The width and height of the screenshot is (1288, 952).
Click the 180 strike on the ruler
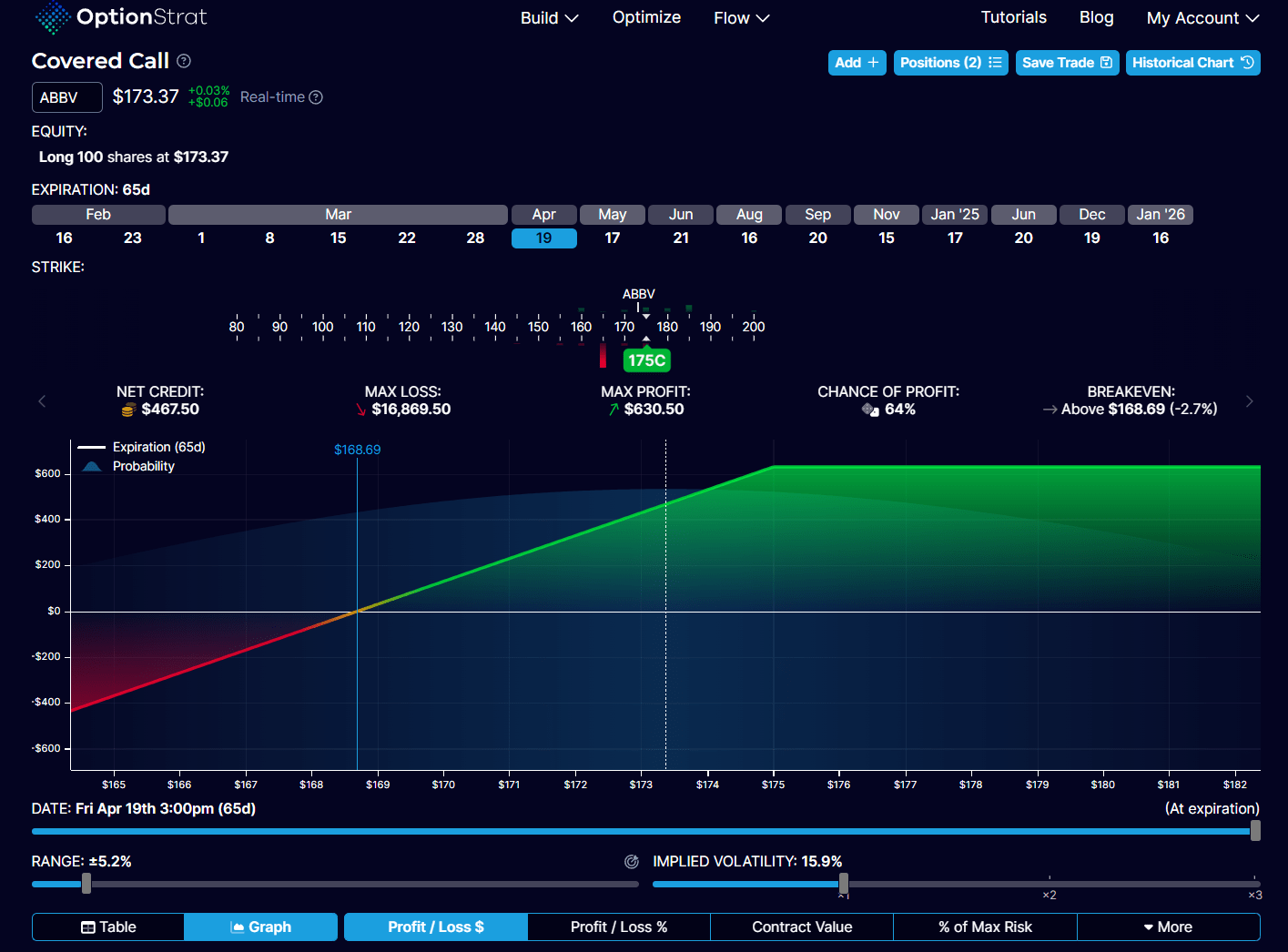pos(667,327)
